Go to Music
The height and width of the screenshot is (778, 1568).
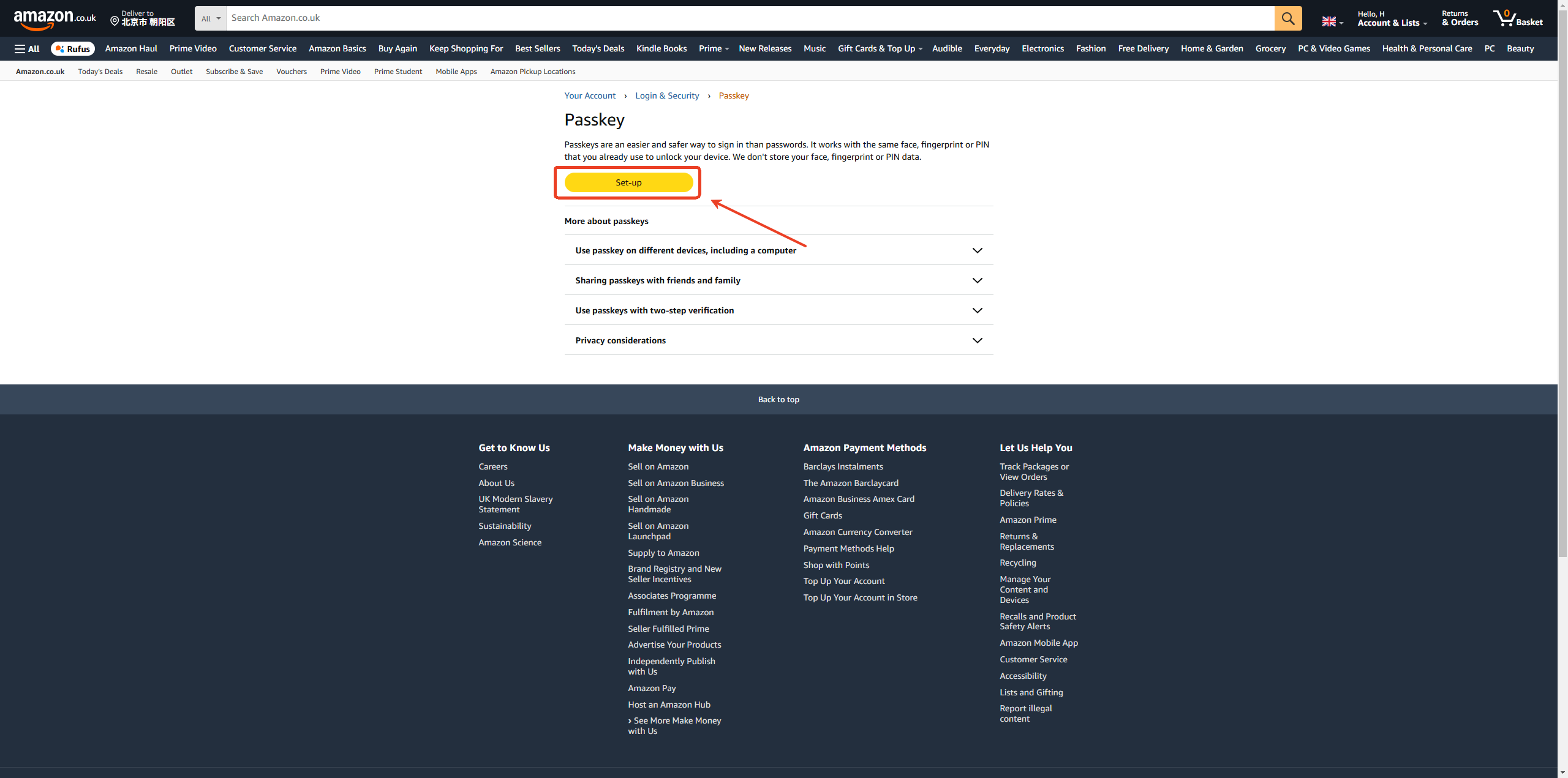(815, 49)
